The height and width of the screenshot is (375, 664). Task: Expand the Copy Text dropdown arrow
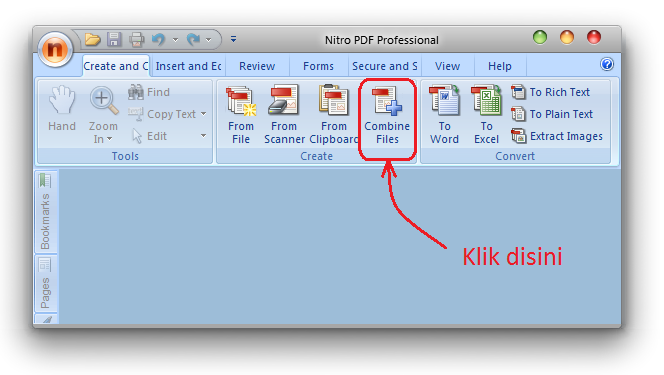tap(204, 114)
